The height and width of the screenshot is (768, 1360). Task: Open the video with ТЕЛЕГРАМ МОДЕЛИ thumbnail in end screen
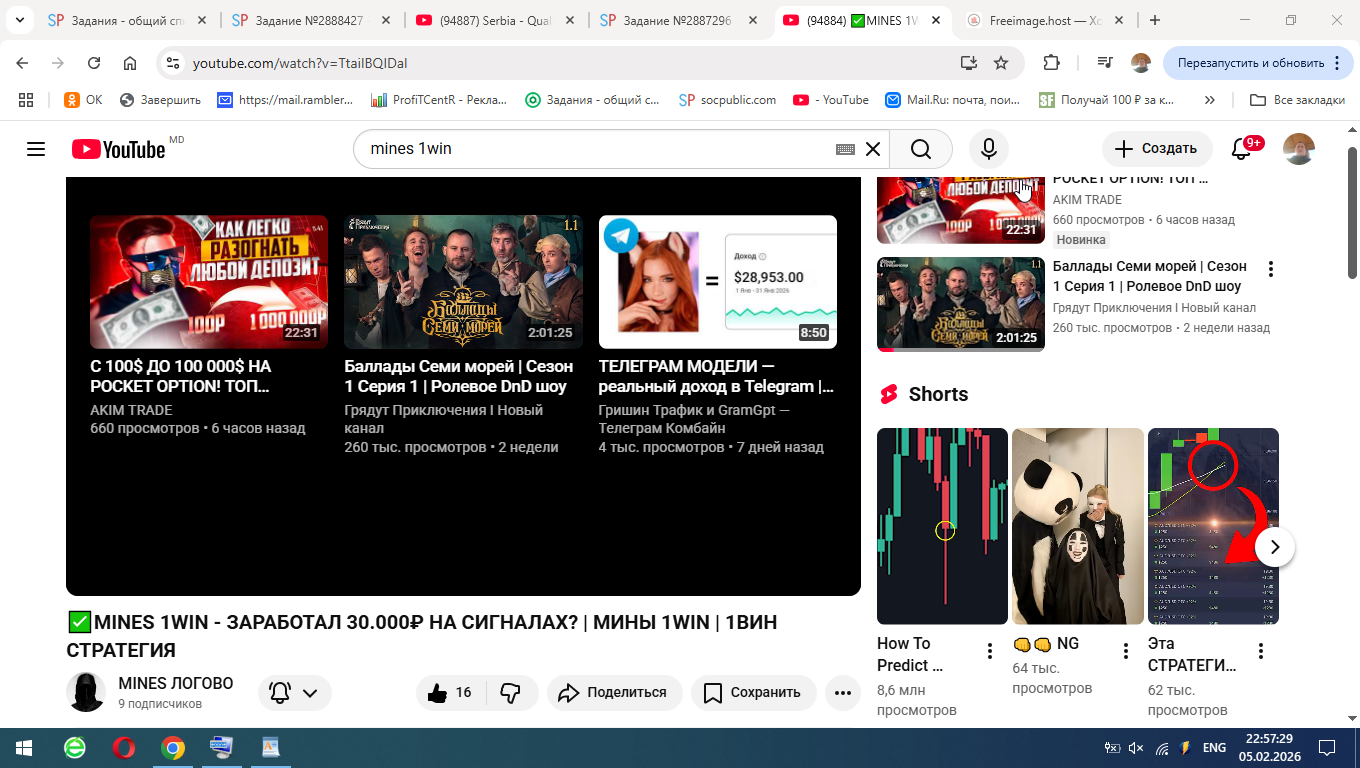coord(718,281)
